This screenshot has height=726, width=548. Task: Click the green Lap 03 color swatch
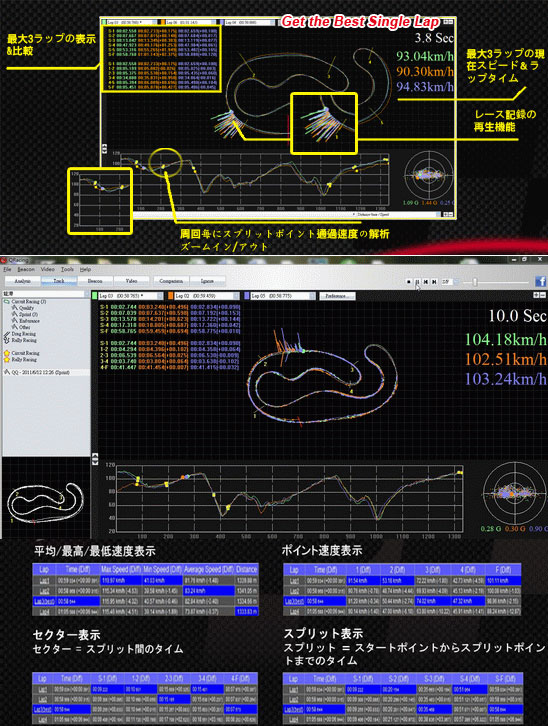(94, 295)
